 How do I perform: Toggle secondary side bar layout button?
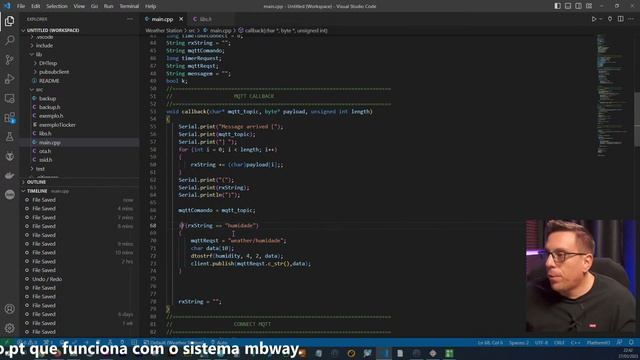[x=578, y=6]
